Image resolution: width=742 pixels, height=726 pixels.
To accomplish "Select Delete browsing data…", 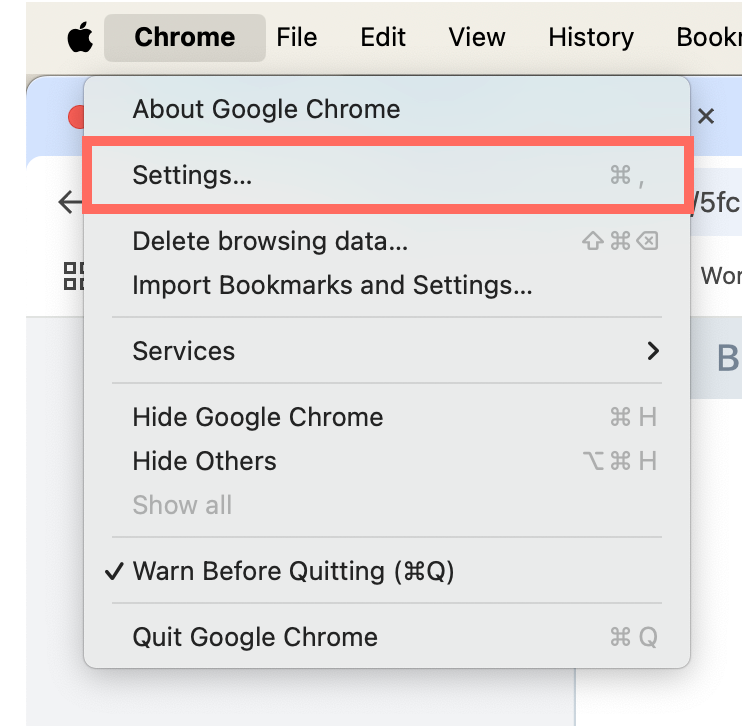I will 270,241.
